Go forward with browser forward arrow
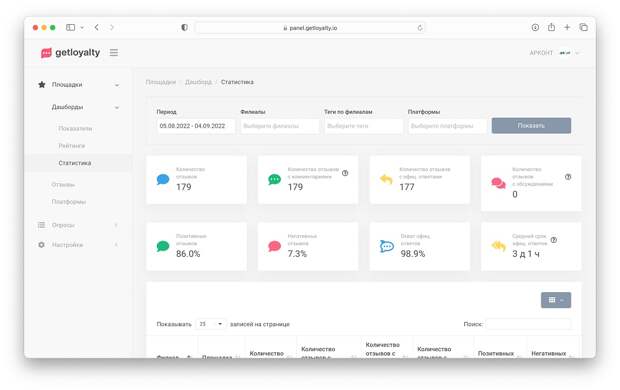 coord(112,27)
